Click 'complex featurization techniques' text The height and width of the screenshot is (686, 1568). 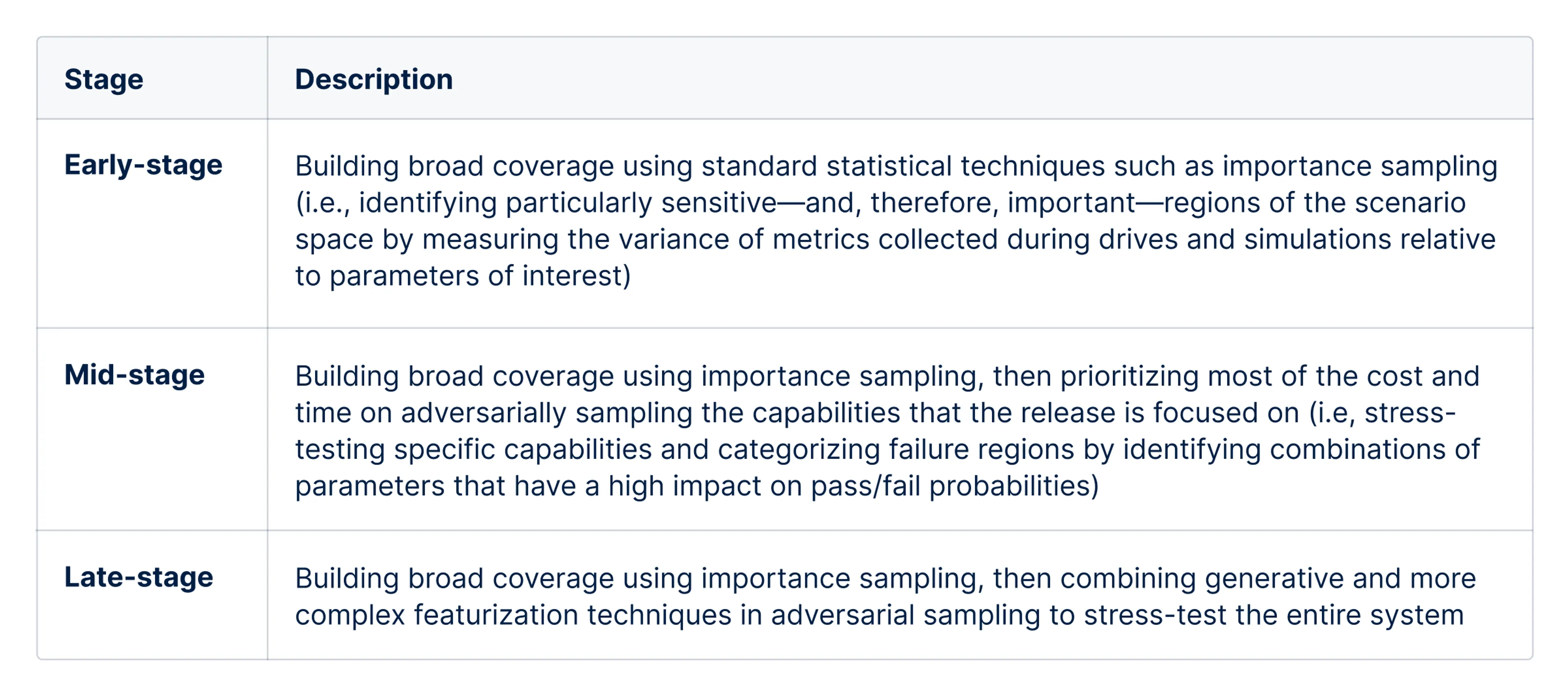[513, 615]
